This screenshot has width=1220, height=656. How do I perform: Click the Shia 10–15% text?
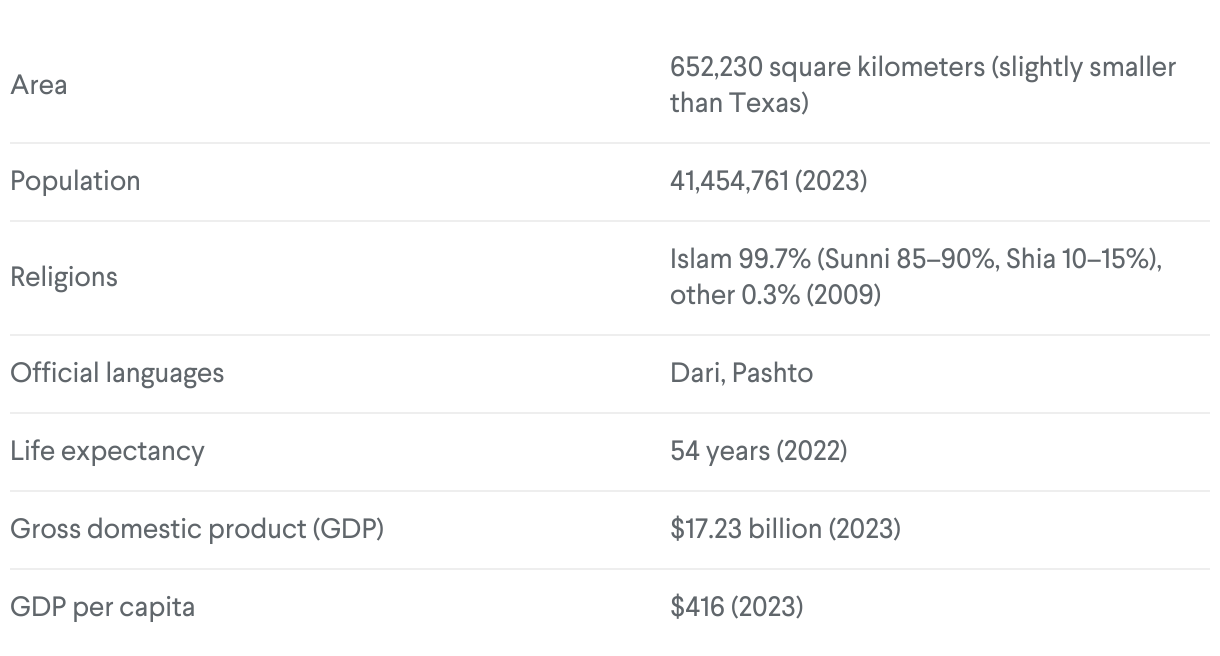[1079, 260]
